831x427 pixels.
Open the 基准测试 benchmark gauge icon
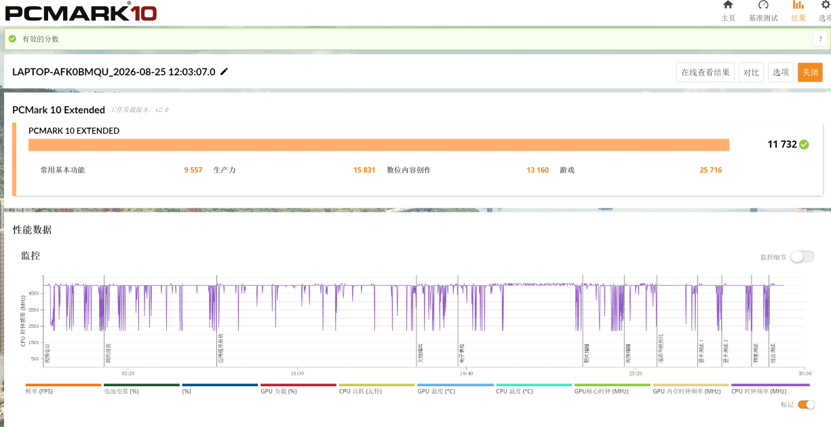click(763, 5)
